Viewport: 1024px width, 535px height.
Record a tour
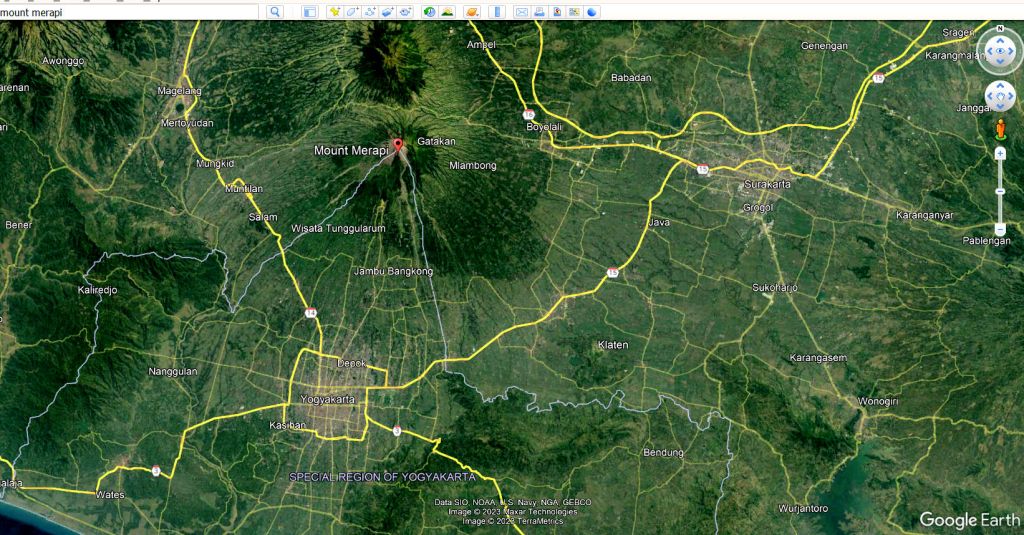point(405,12)
